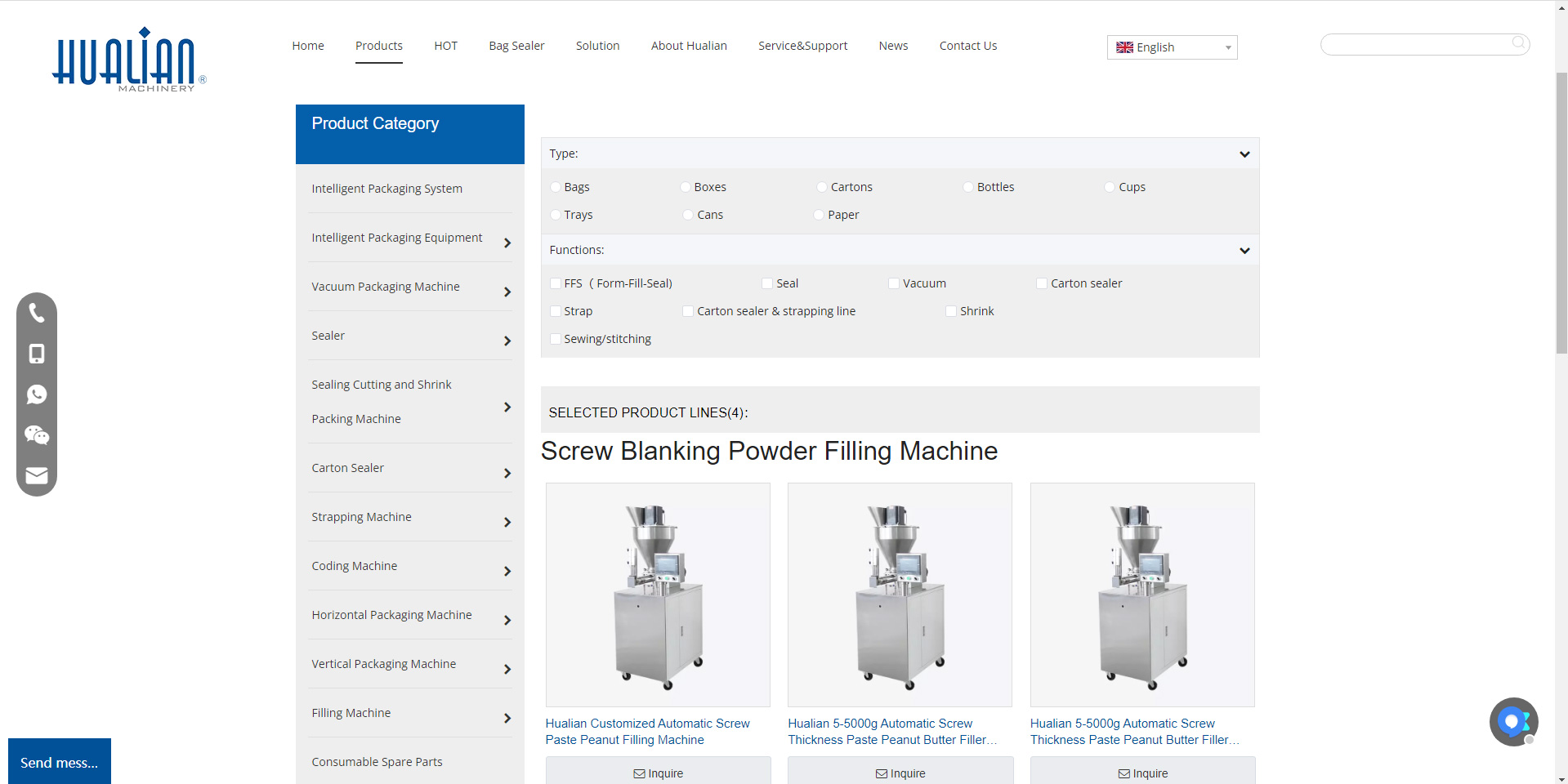This screenshot has width=1568, height=784.
Task: Open the English language dropdown
Action: (1172, 47)
